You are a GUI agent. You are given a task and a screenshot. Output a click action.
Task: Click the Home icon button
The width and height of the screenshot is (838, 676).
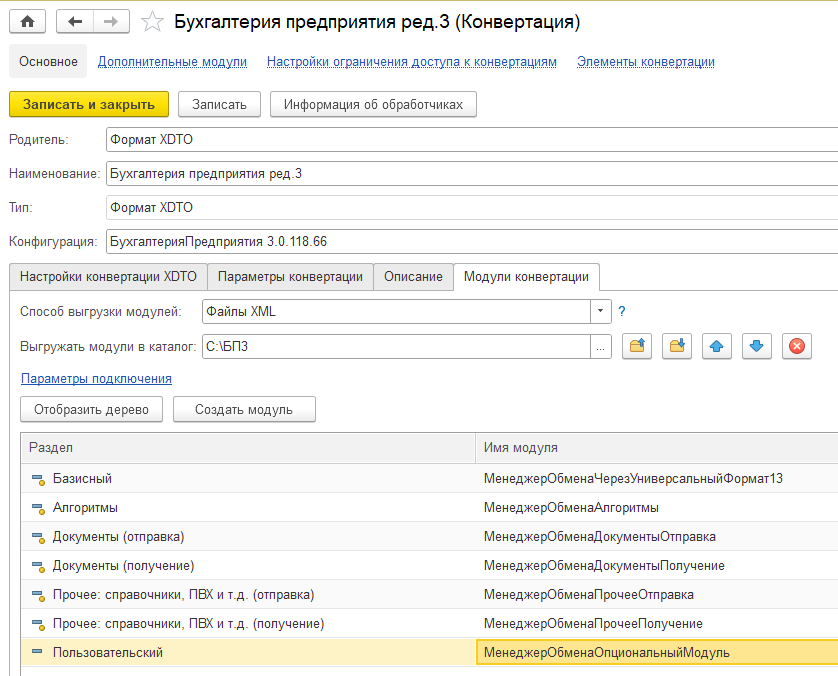27,21
